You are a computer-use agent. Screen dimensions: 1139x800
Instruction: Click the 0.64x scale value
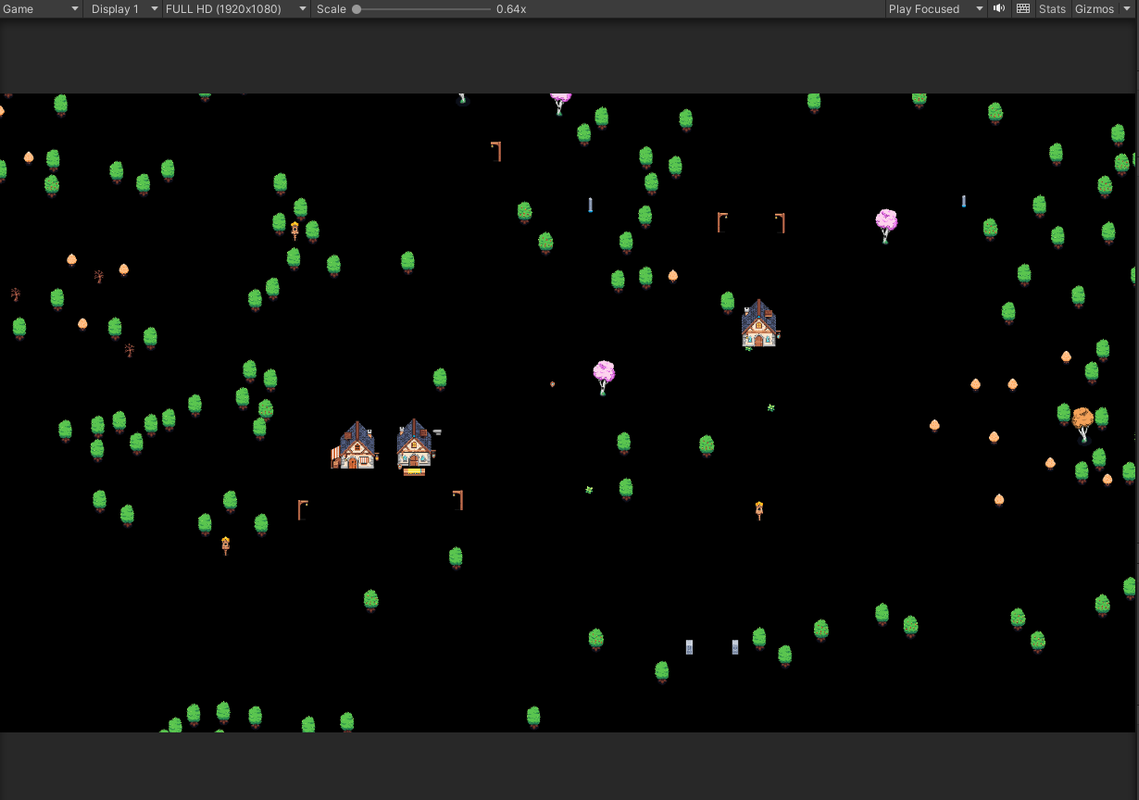tap(511, 9)
